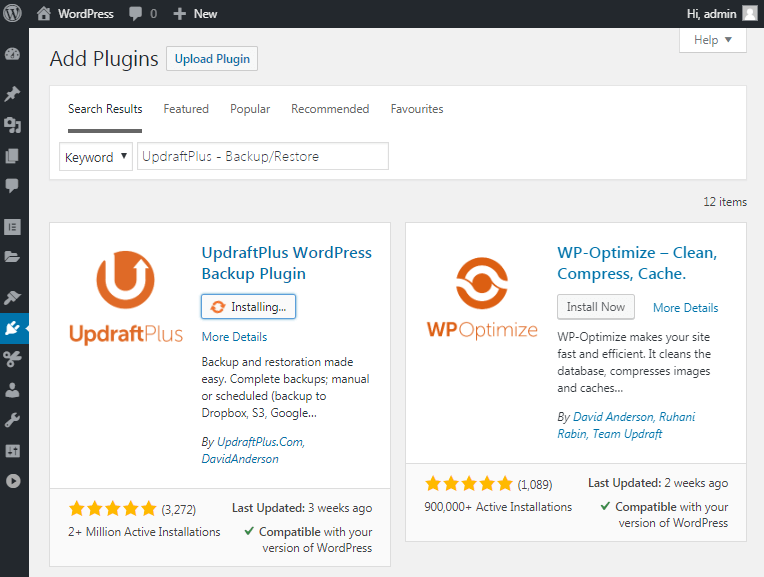Screen dimensions: 764x577
Task: Open Settings sliders sidebar icon
Action: [12, 451]
